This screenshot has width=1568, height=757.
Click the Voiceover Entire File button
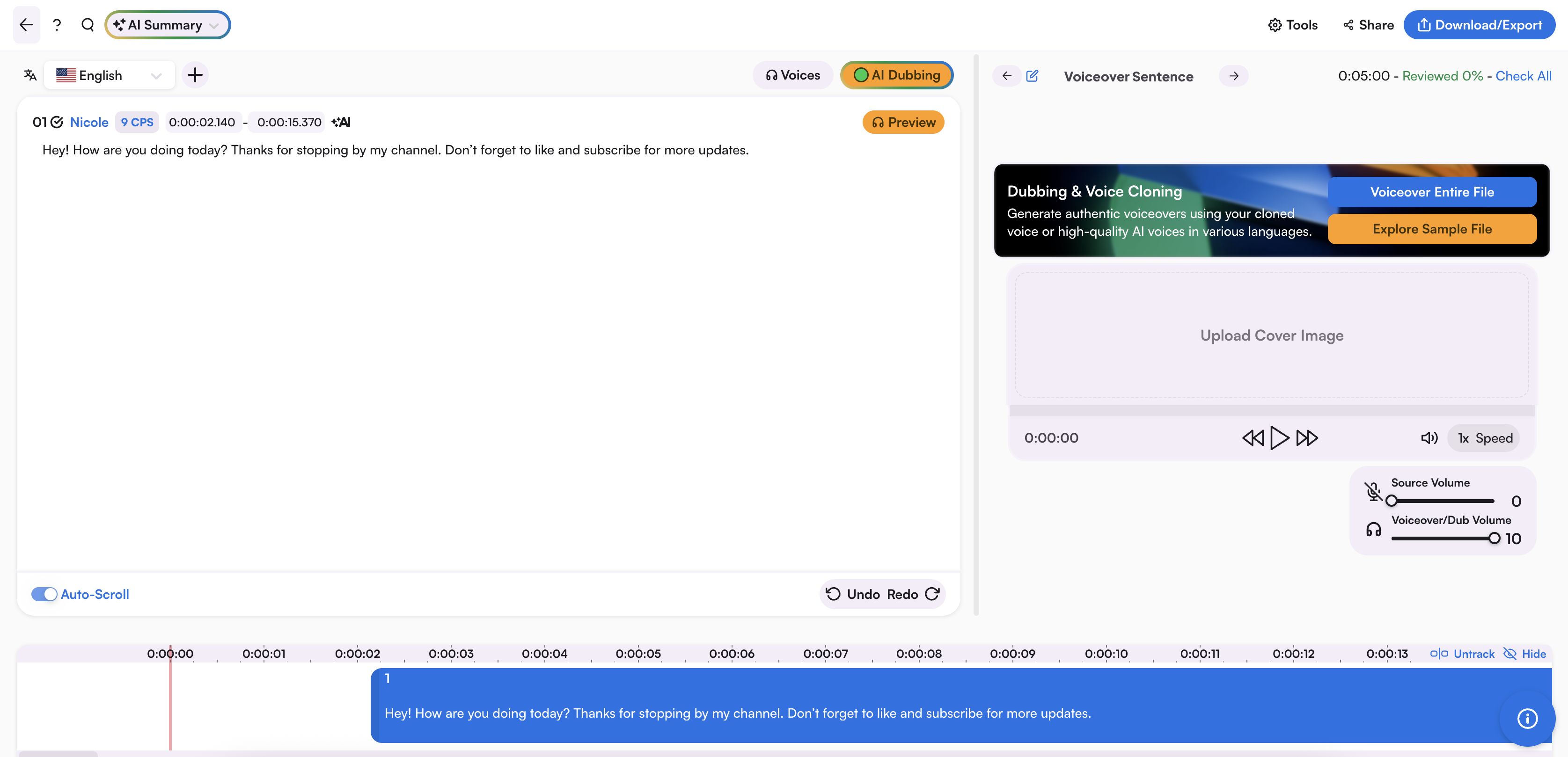coord(1432,192)
